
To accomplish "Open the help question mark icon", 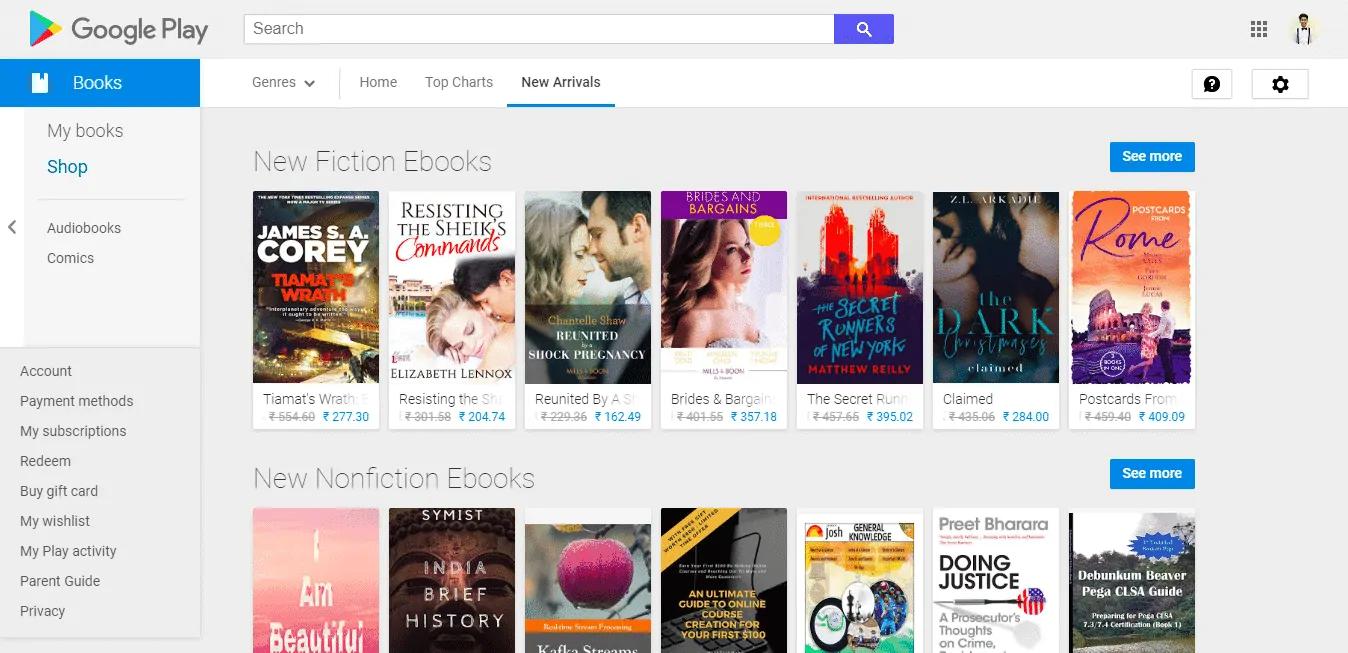I will [1211, 84].
